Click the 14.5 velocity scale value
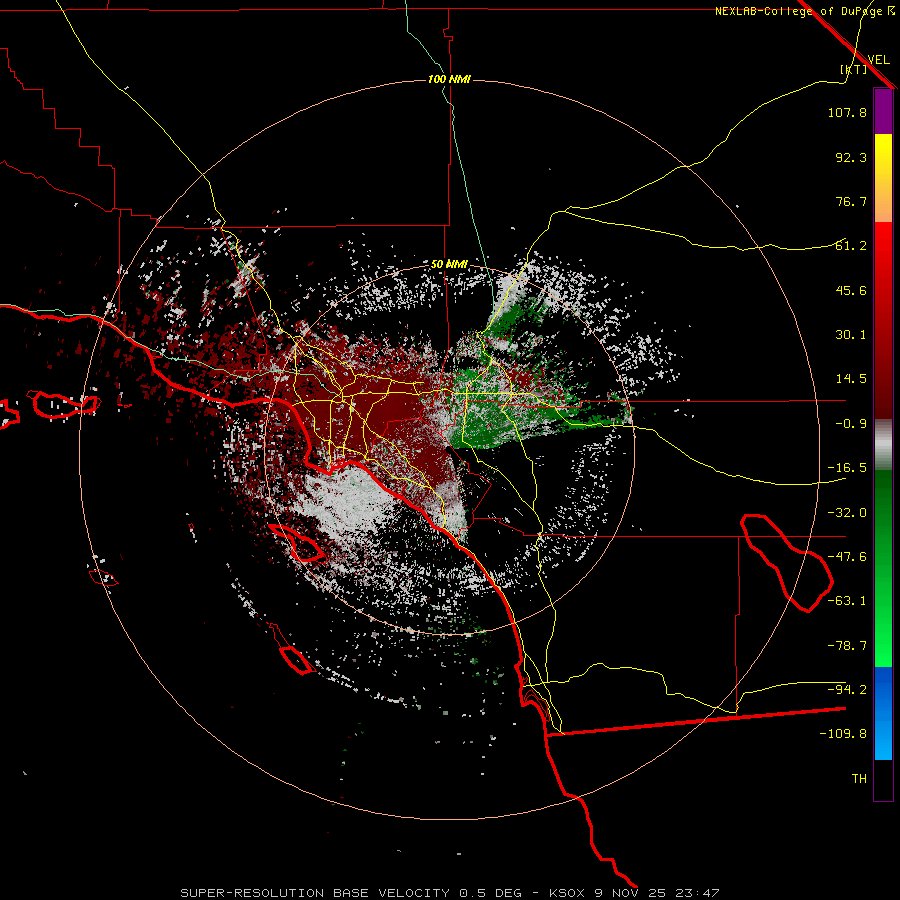Image resolution: width=900 pixels, height=900 pixels. click(x=851, y=379)
